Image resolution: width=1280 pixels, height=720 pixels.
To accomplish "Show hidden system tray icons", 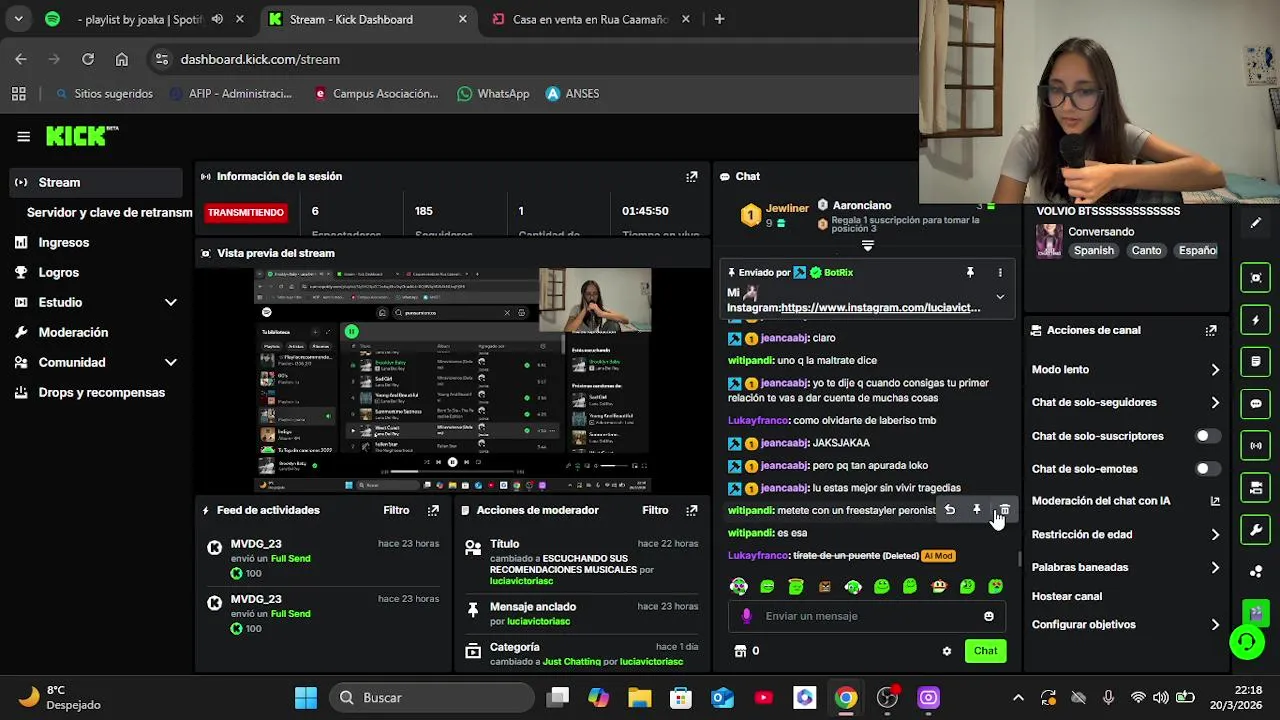I will (1018, 698).
